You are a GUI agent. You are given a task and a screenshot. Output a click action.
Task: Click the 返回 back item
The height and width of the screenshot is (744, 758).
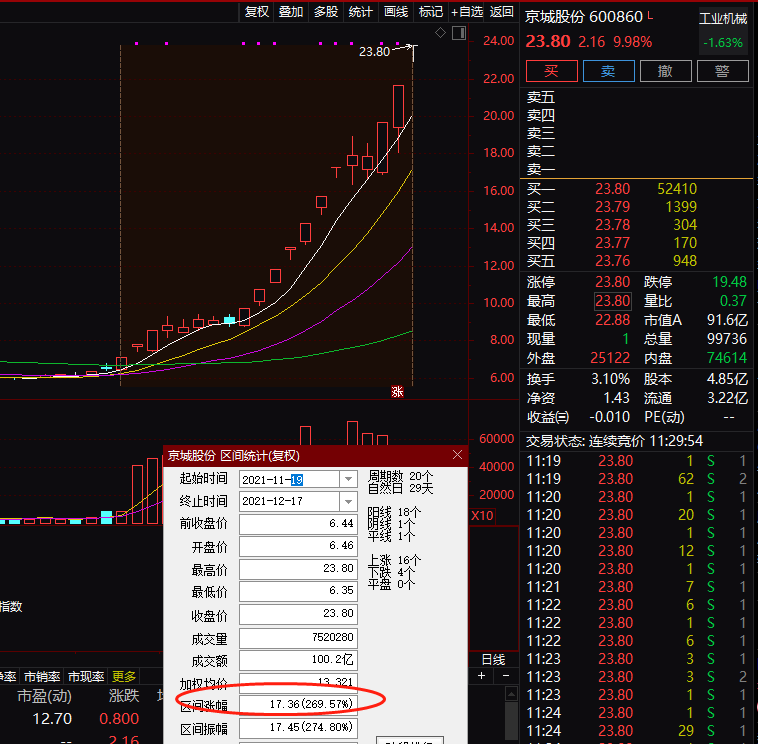tap(501, 12)
